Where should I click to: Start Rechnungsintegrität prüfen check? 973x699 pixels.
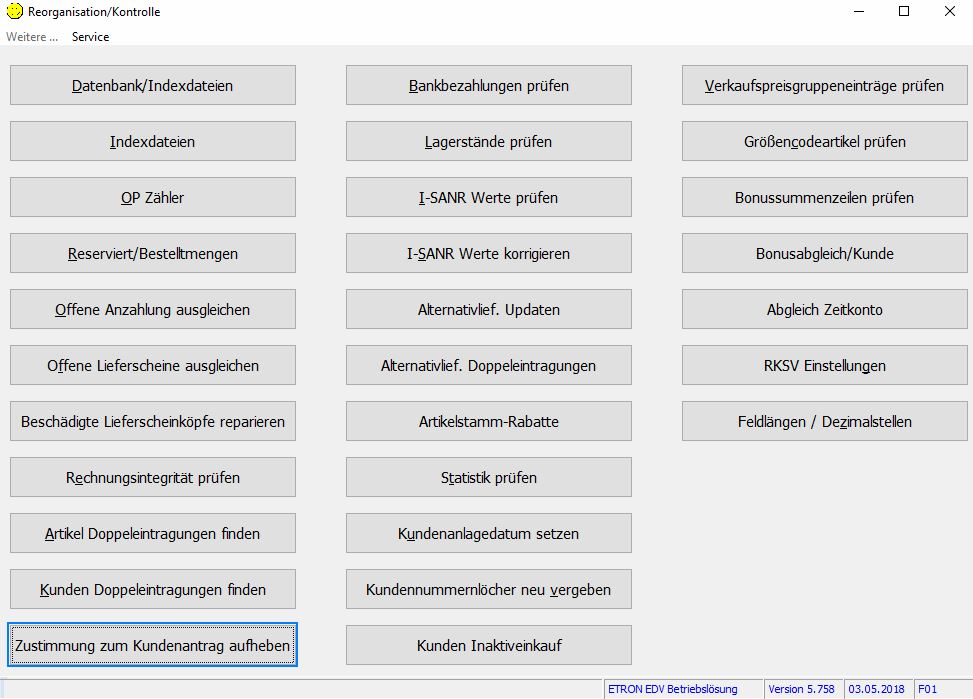click(153, 478)
